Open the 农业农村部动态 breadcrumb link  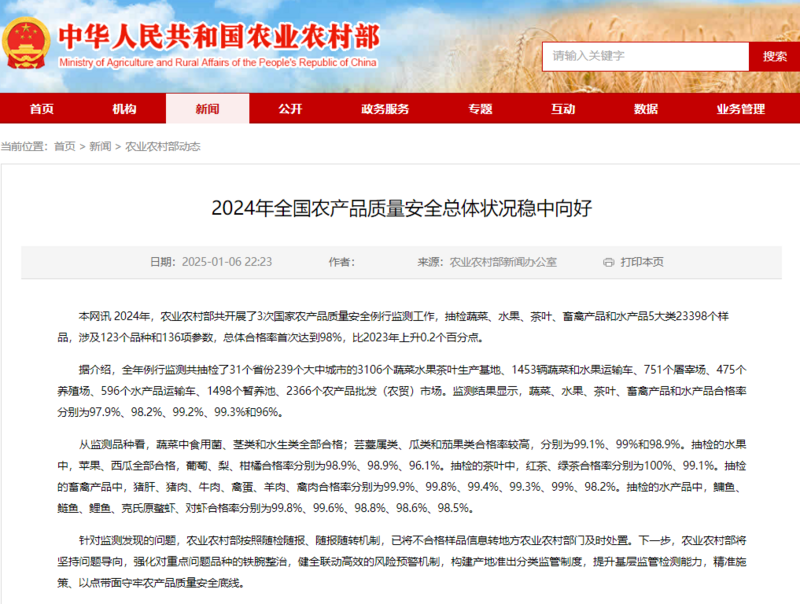click(162, 146)
